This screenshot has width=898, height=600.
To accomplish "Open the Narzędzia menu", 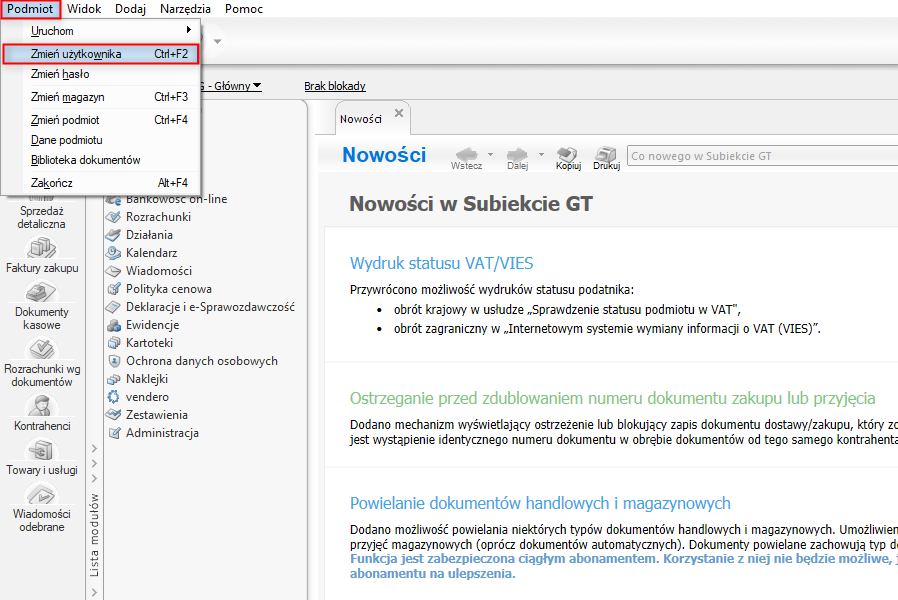I will [x=185, y=9].
